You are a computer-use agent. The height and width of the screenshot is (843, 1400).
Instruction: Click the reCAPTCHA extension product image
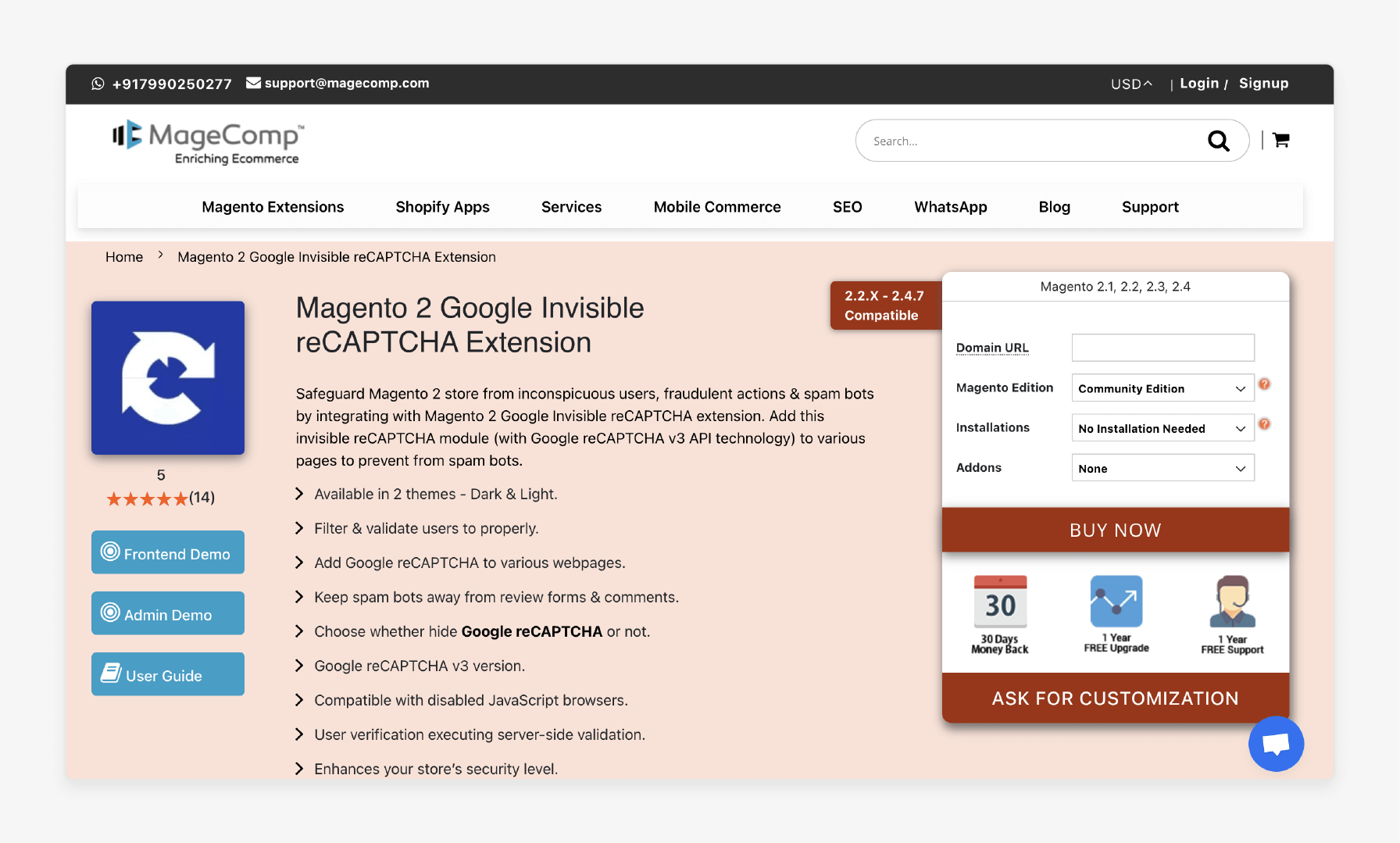[168, 377]
